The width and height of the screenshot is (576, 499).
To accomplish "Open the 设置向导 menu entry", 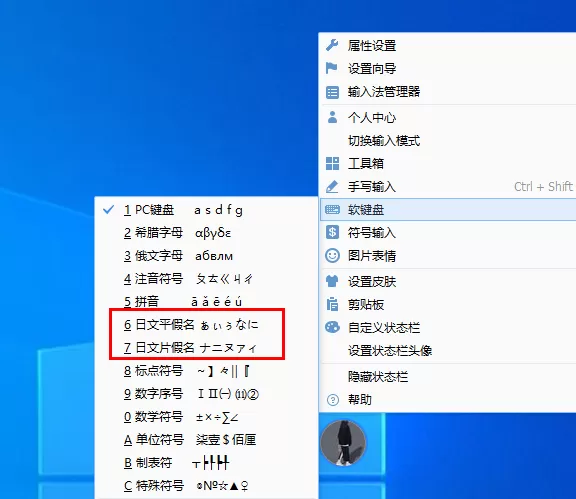I will point(447,69).
